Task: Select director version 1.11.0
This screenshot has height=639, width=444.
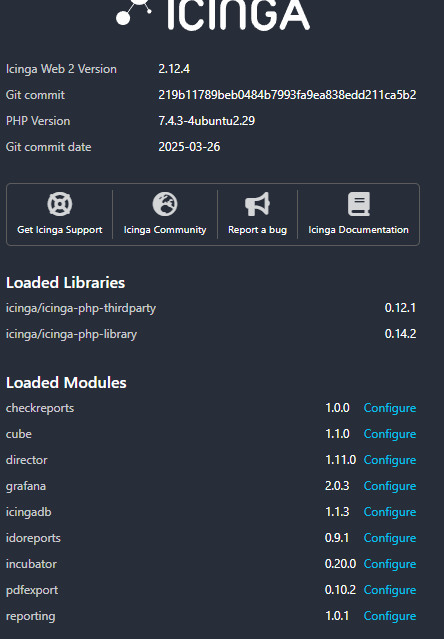Action: [x=341, y=460]
